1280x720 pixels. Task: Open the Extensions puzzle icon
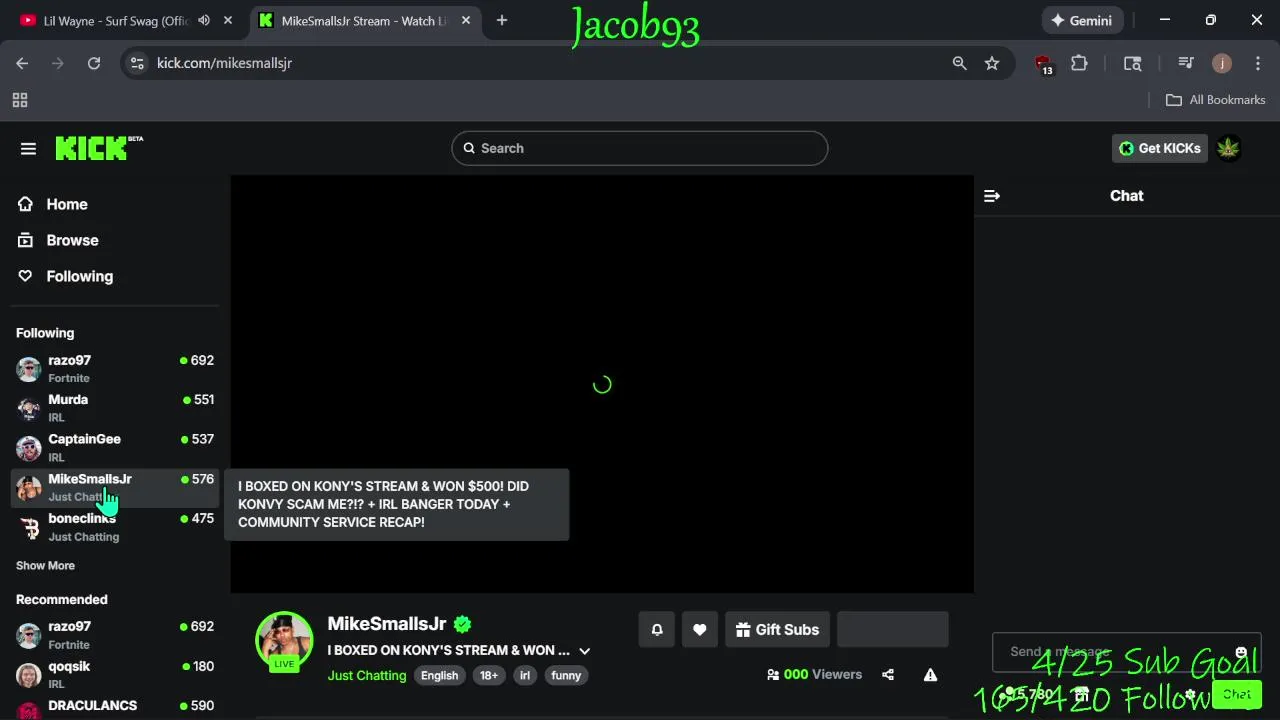click(1079, 63)
